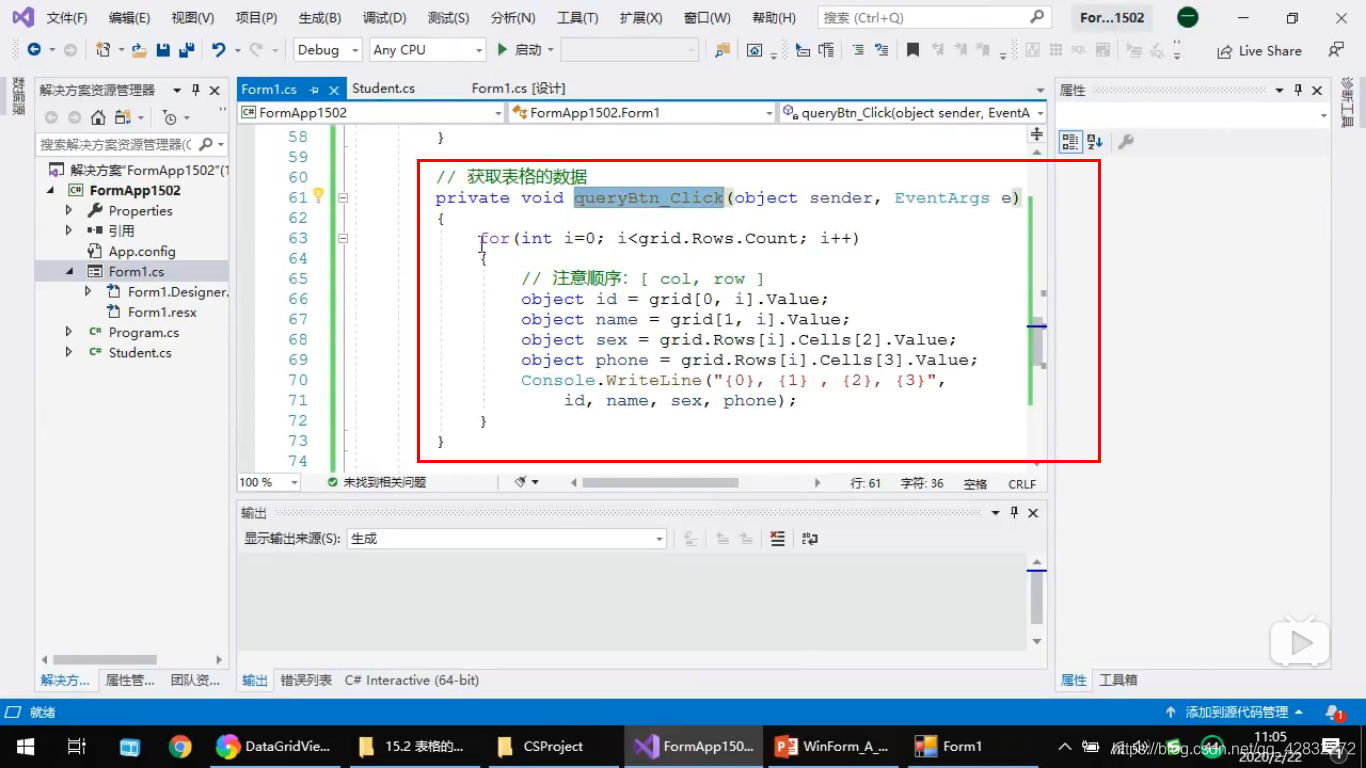This screenshot has width=1366, height=768.
Task: Toggle Word Wrap icon in the Output panel
Action: point(810,538)
